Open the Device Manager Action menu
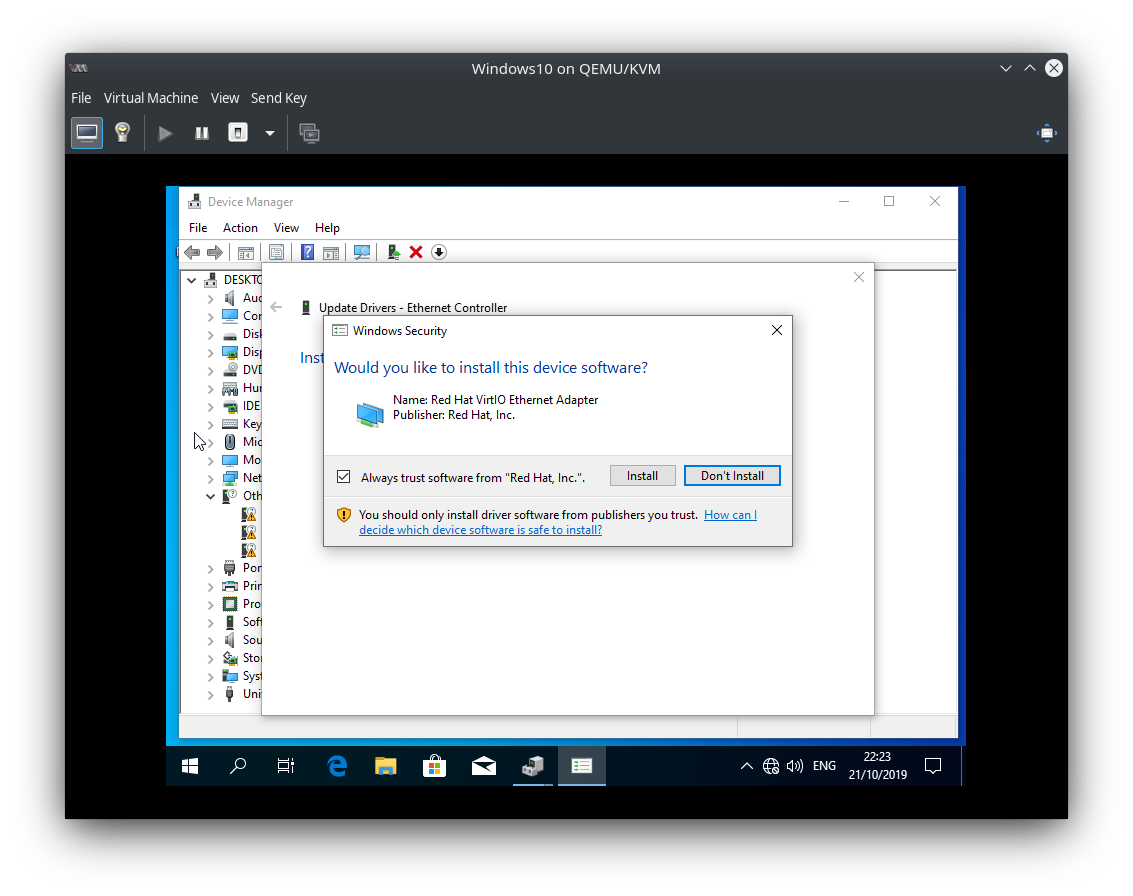The width and height of the screenshot is (1133, 896). [240, 228]
